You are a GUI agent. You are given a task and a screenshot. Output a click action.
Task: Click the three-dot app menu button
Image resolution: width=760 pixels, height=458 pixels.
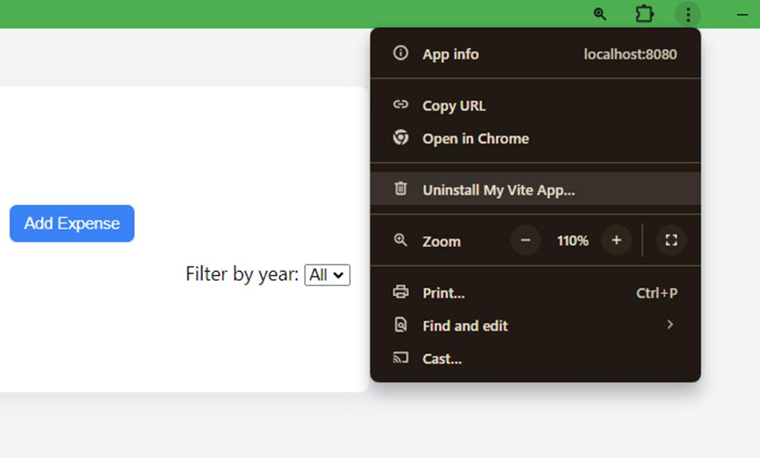tap(688, 14)
